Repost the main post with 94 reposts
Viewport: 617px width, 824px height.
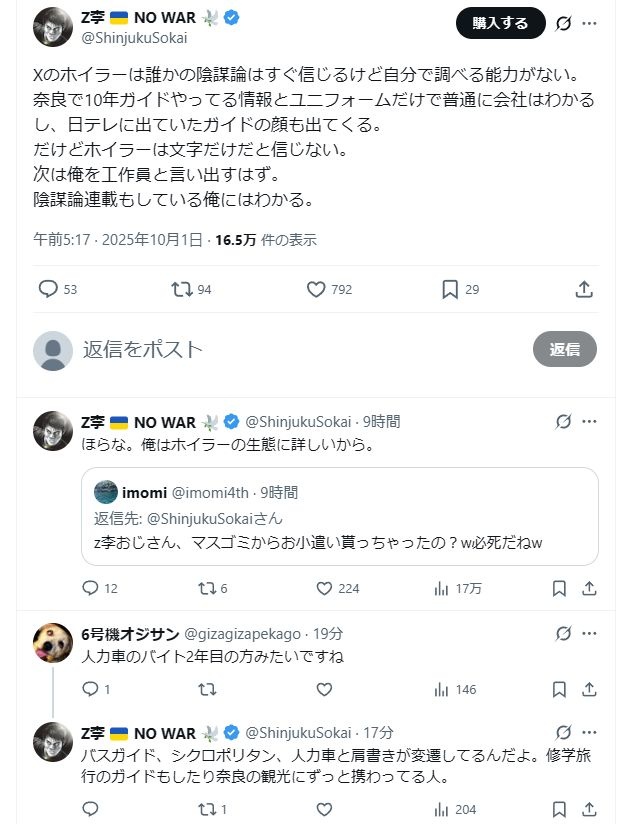coord(181,289)
